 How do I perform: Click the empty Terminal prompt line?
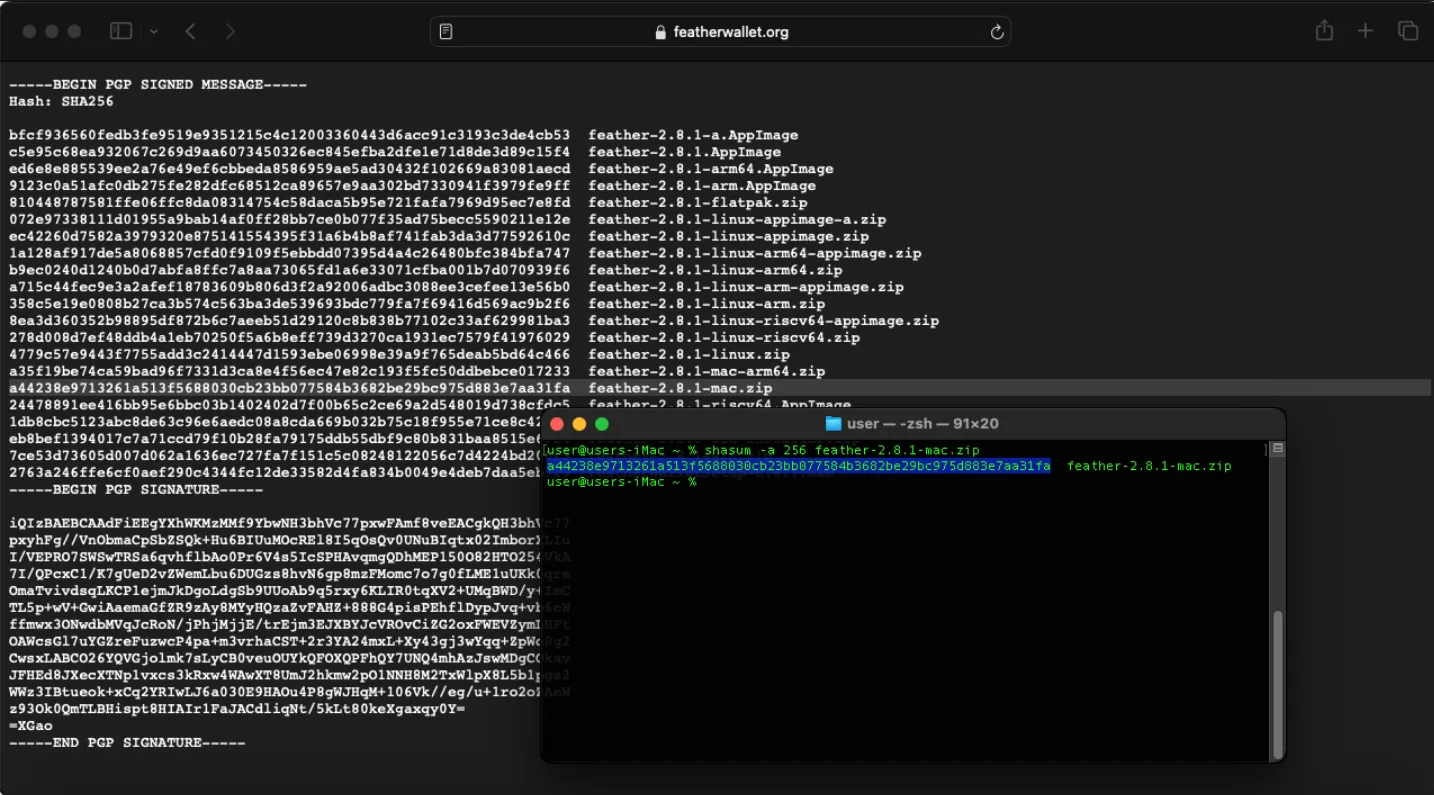621,482
